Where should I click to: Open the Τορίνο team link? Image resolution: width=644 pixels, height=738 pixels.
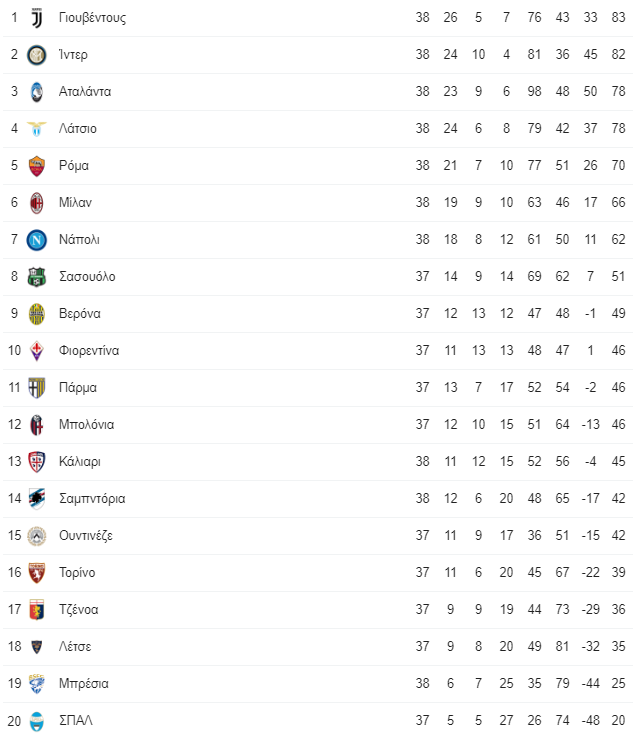[x=77, y=573]
